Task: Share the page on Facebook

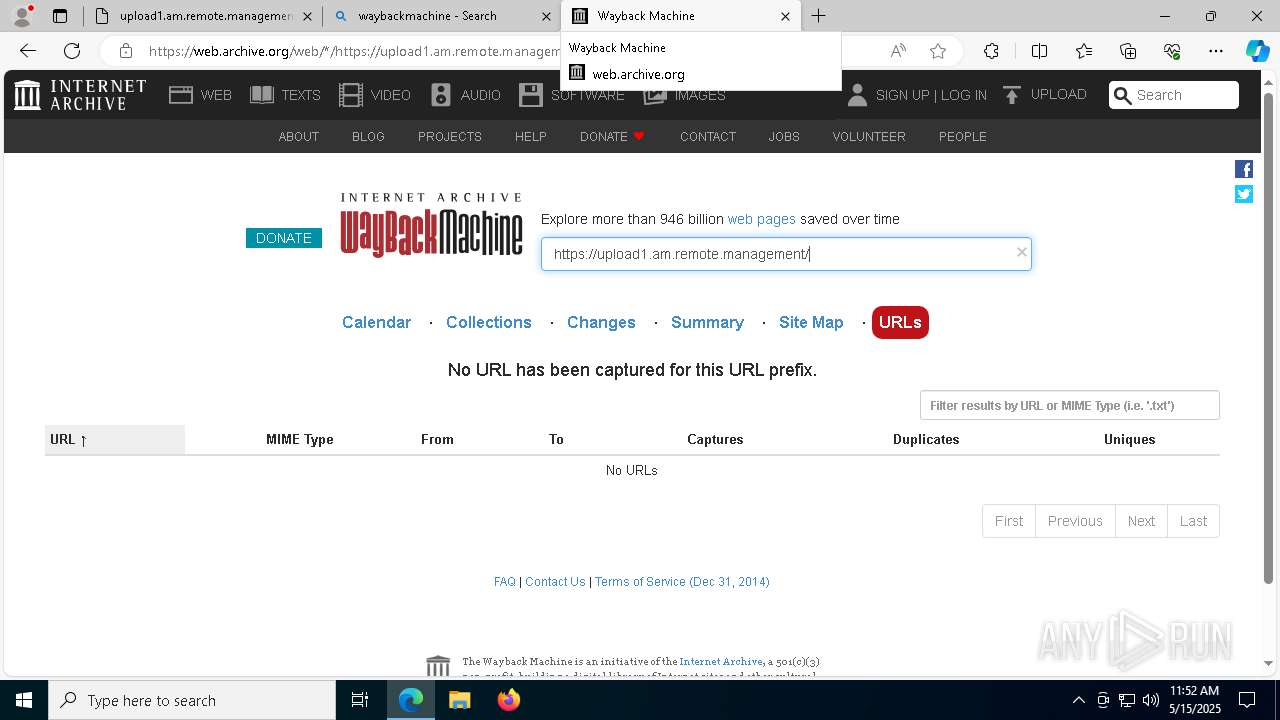Action: 1244,169
